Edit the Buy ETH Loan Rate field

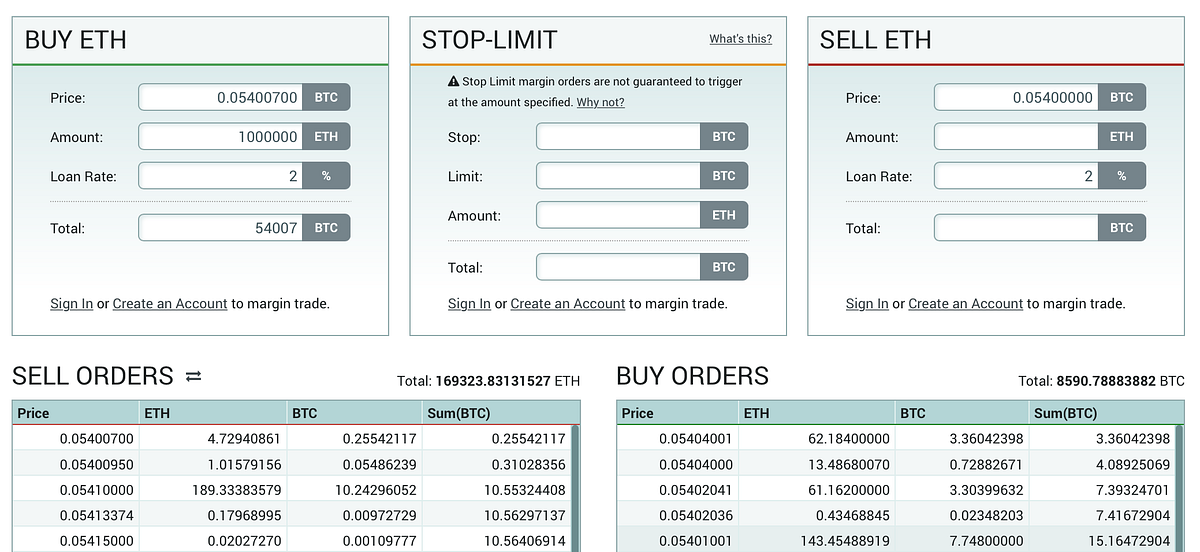220,176
